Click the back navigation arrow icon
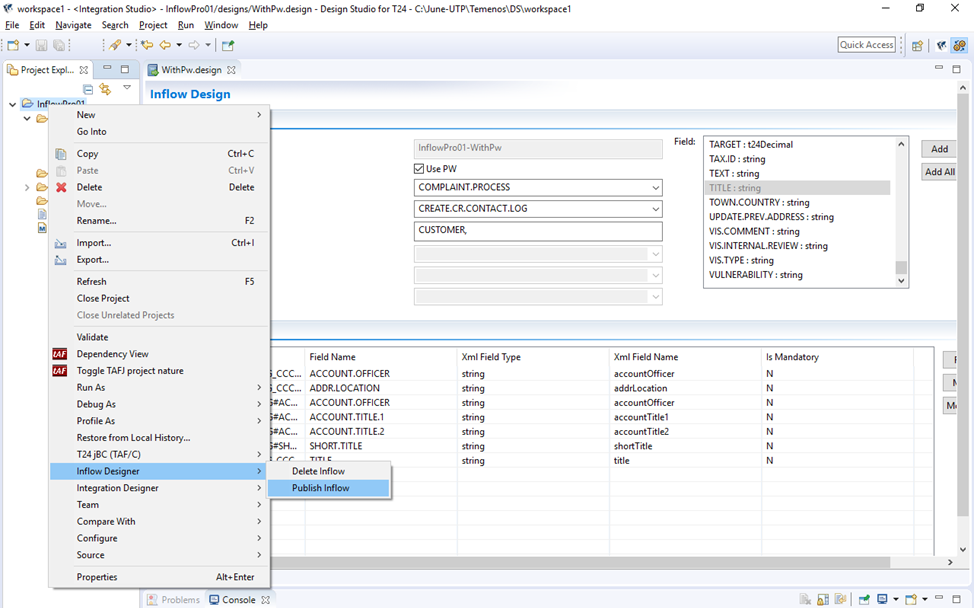 pyautogui.click(x=163, y=45)
